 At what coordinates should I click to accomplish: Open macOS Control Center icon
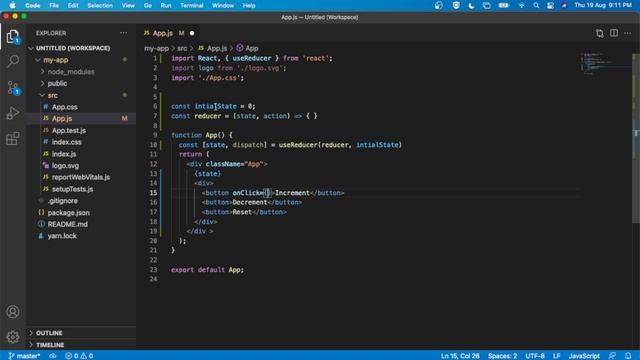pyautogui.click(x=550, y=5)
